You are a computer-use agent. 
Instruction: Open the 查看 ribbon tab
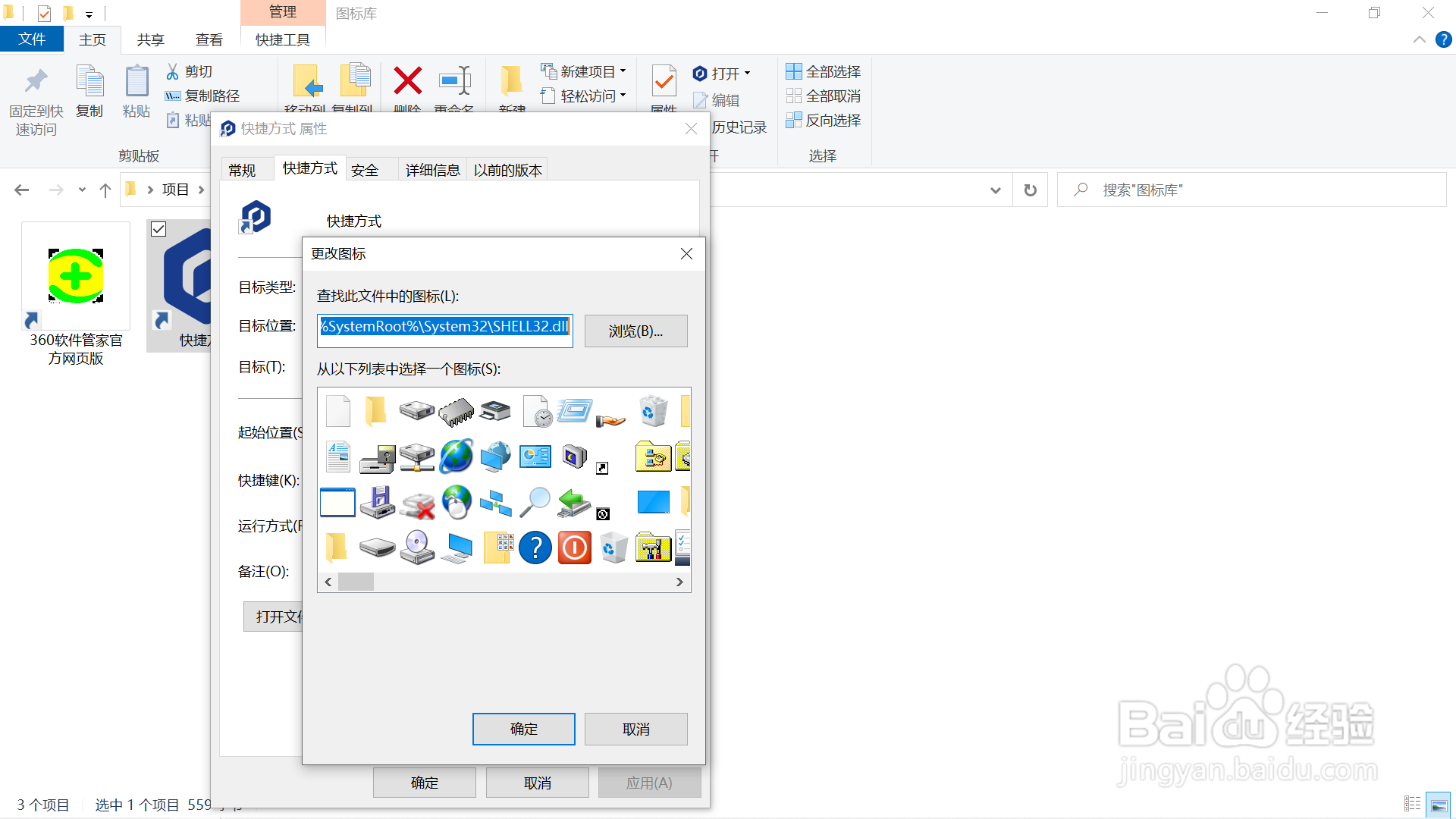point(209,39)
